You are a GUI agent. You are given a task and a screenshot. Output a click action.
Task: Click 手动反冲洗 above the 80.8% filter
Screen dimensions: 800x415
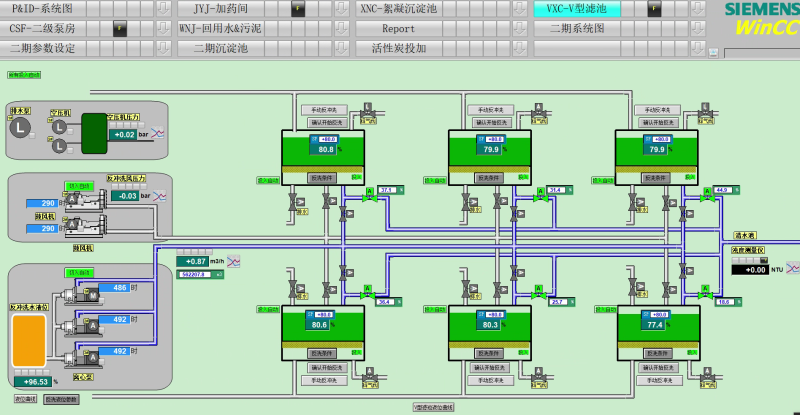[324, 110]
